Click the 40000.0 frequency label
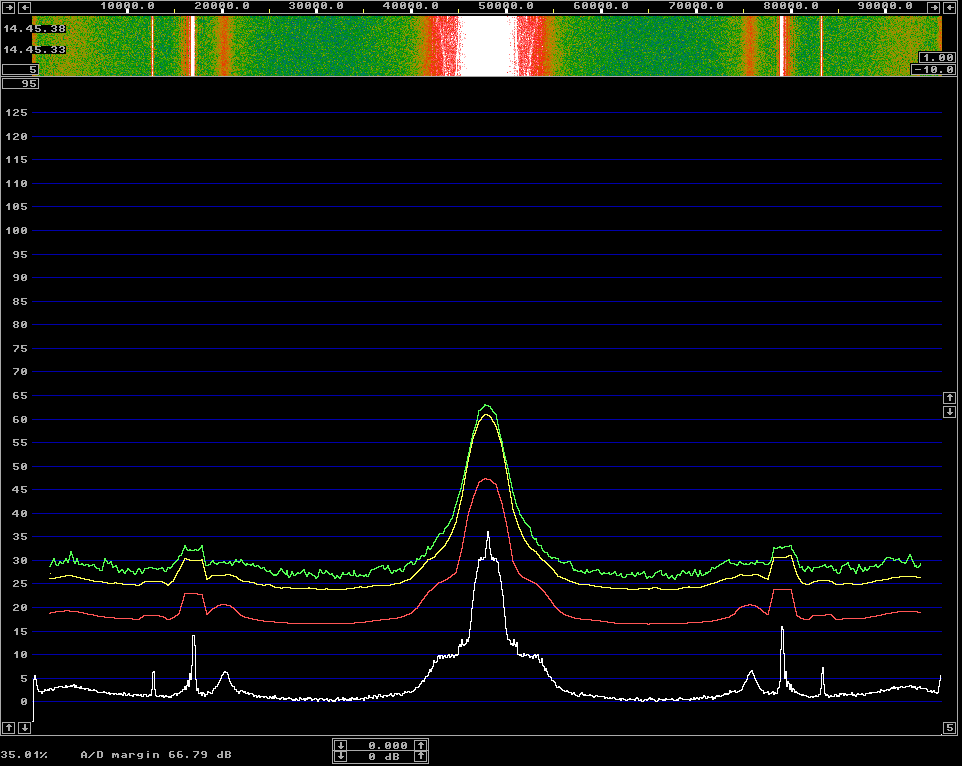This screenshot has width=962, height=766. coord(411,6)
